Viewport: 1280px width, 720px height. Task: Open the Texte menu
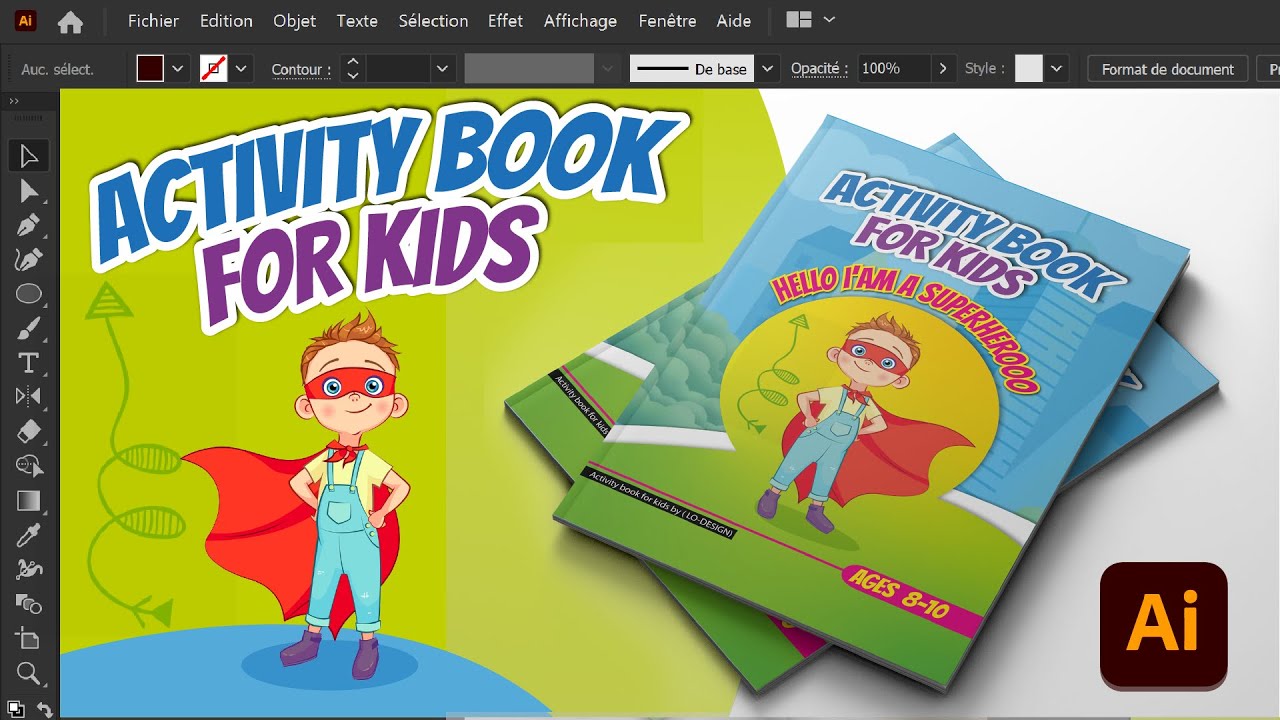(x=357, y=20)
